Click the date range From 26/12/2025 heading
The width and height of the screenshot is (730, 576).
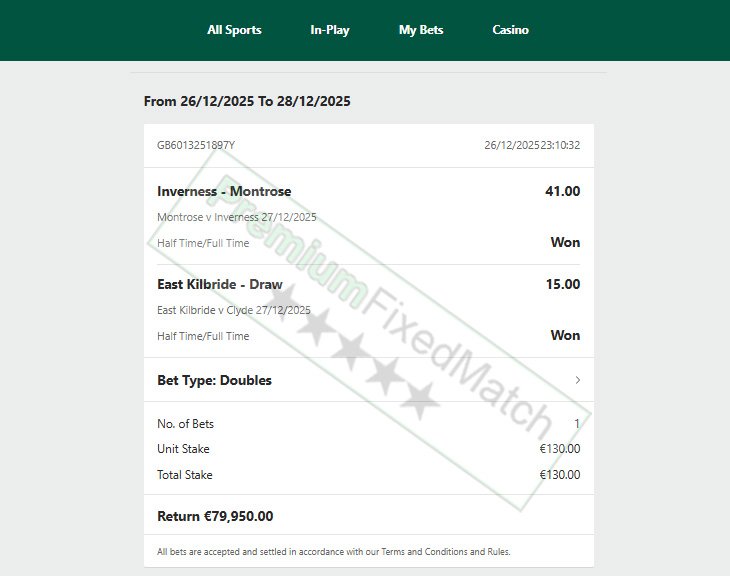pyautogui.click(x=247, y=101)
